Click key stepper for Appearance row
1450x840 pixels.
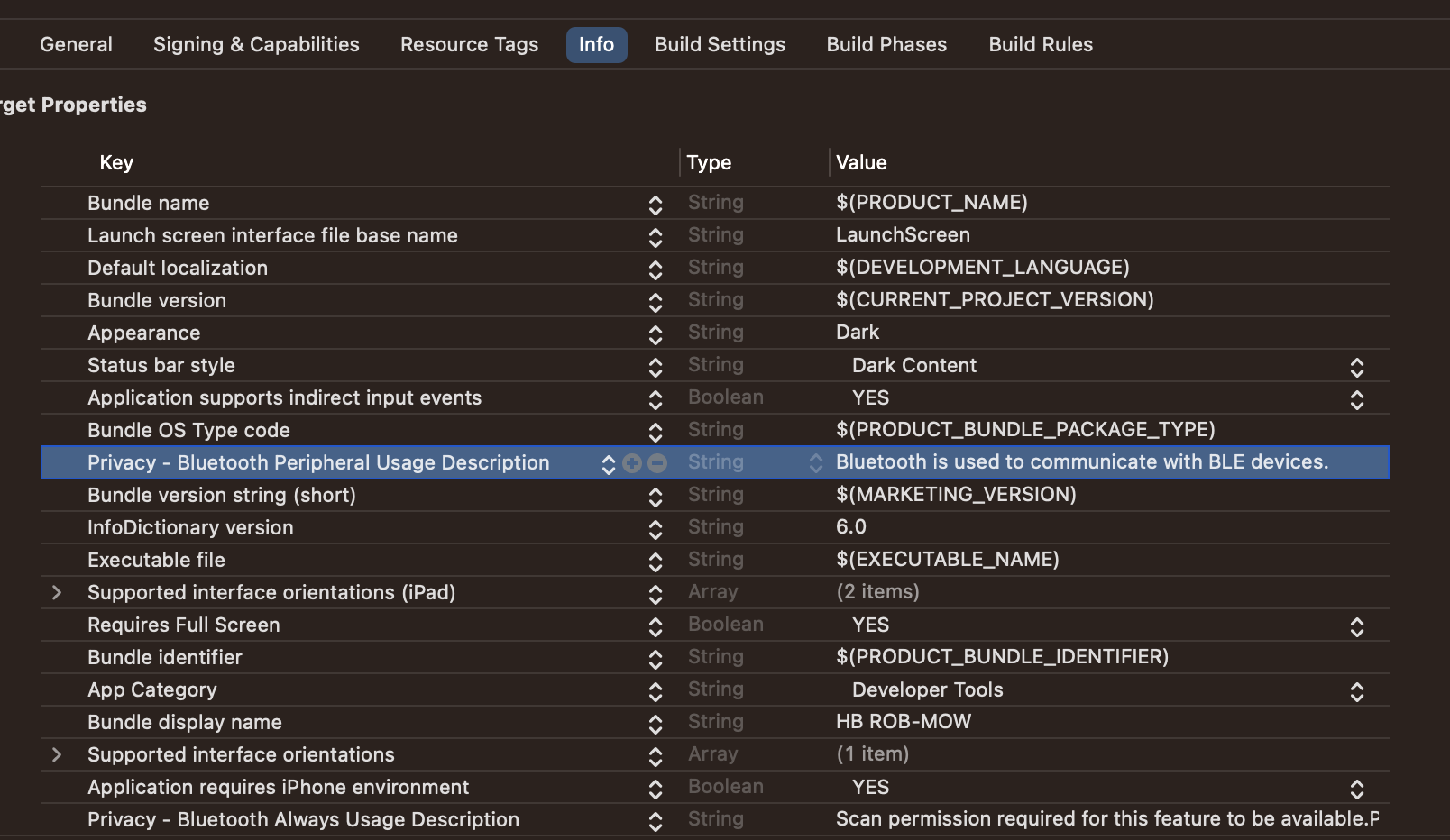[656, 334]
